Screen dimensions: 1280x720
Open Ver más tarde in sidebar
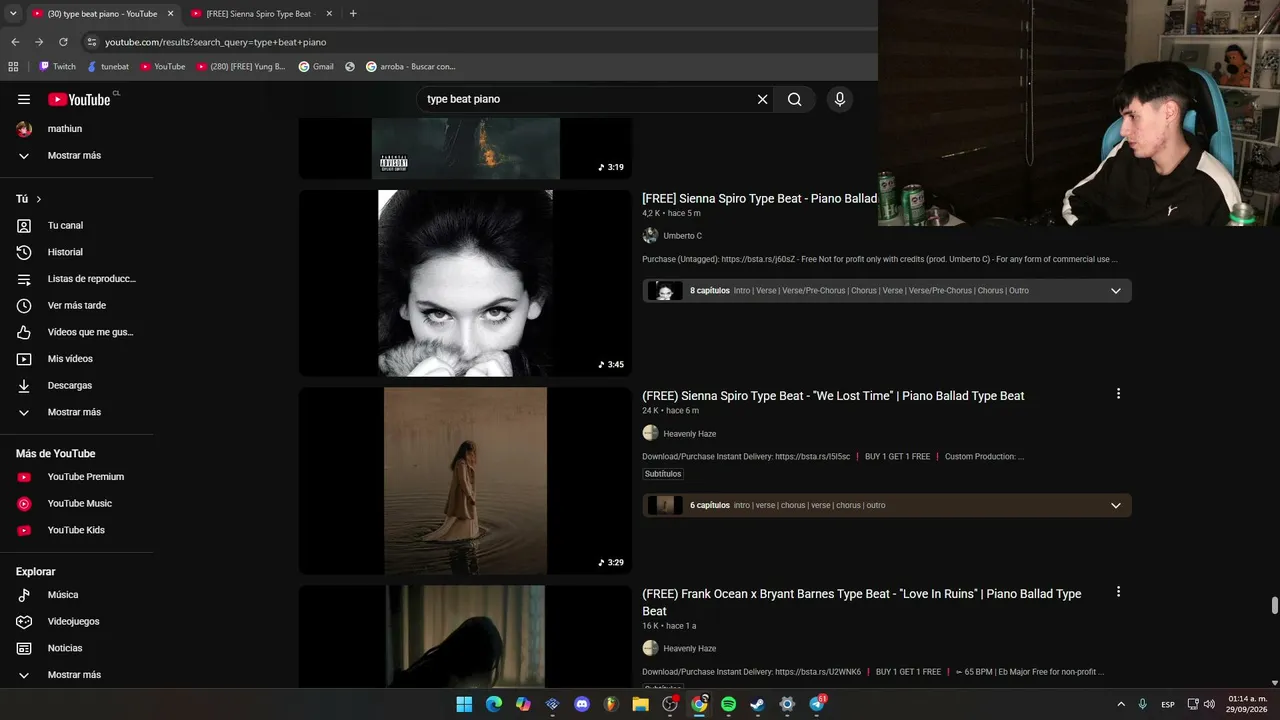[x=77, y=305]
